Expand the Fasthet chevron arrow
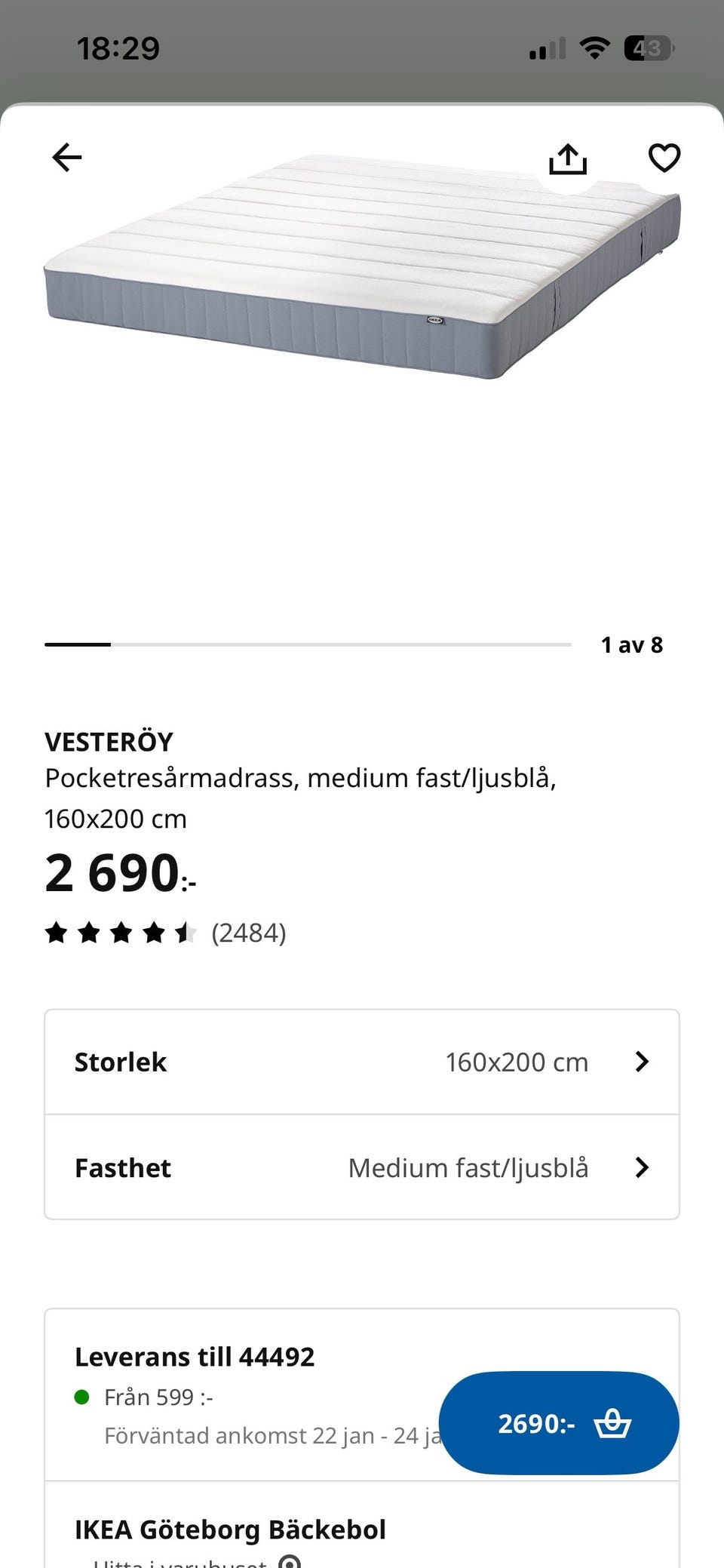Screen dimensions: 724x1568 click(x=642, y=1167)
